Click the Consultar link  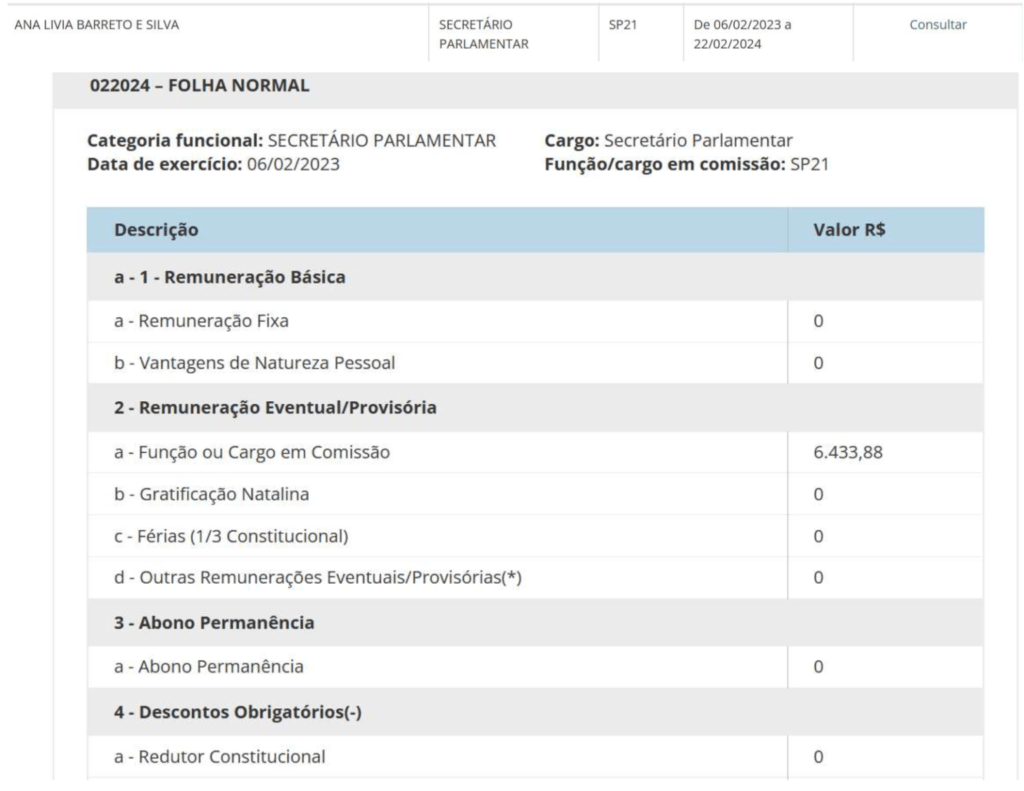937,25
